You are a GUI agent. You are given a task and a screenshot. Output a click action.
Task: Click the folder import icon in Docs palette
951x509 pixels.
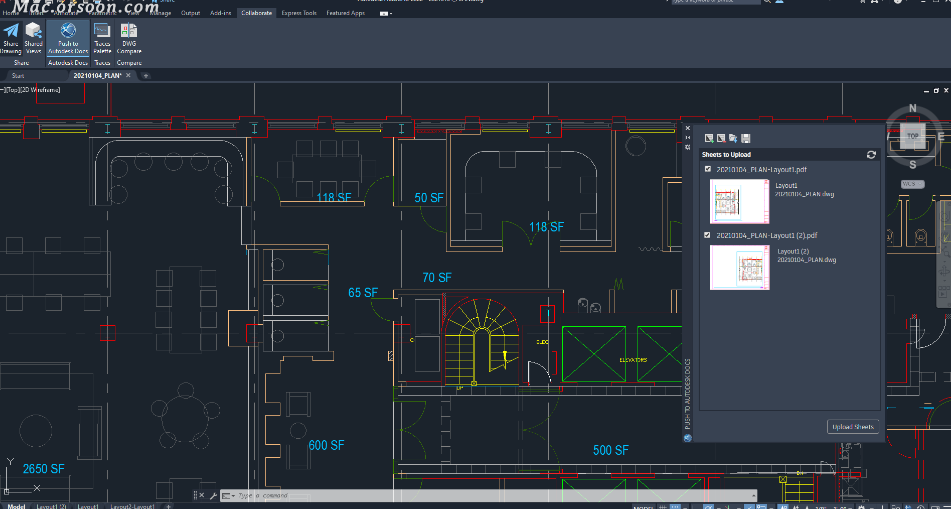[733, 138]
